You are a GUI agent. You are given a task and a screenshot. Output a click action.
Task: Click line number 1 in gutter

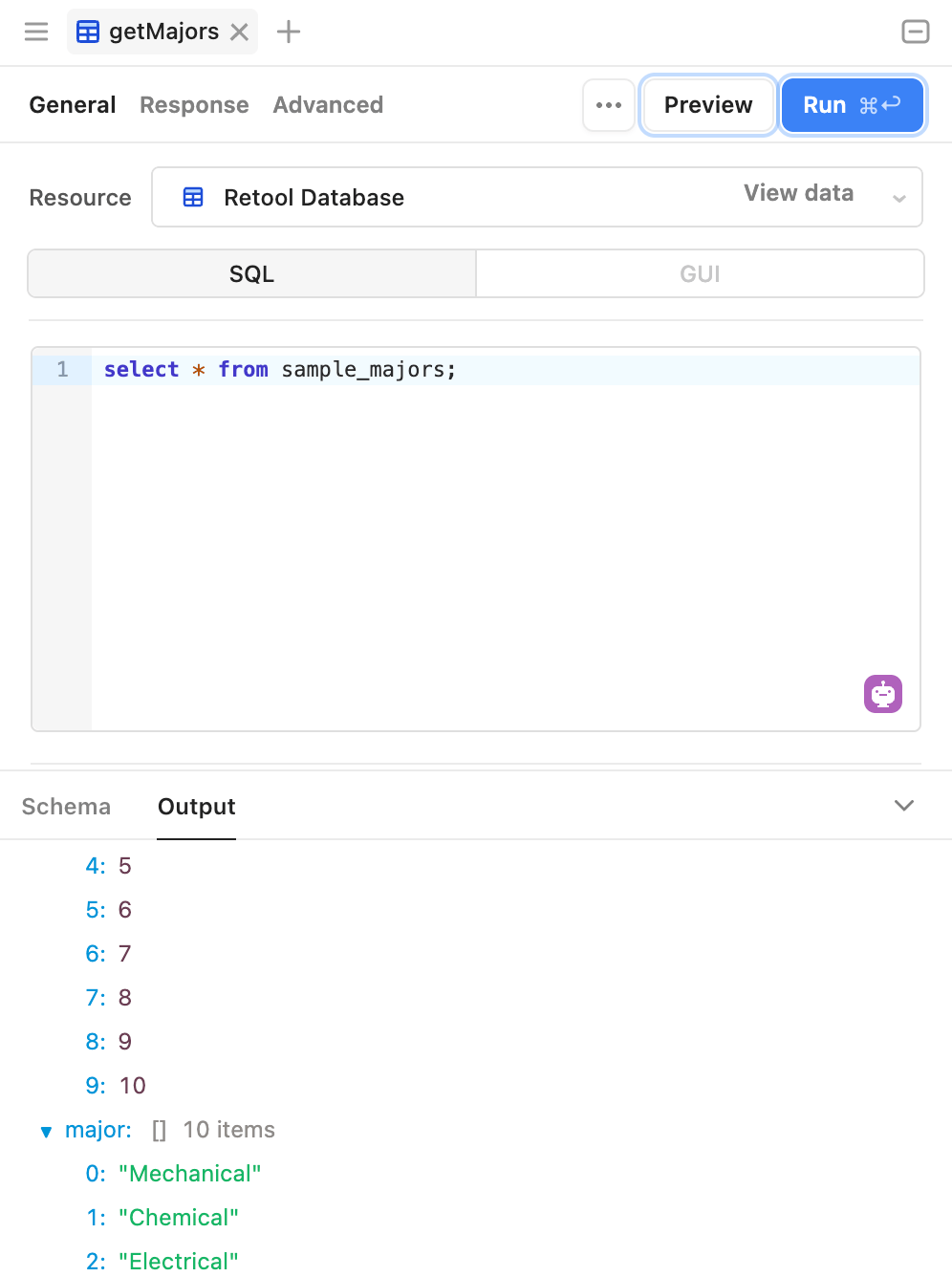point(62,370)
